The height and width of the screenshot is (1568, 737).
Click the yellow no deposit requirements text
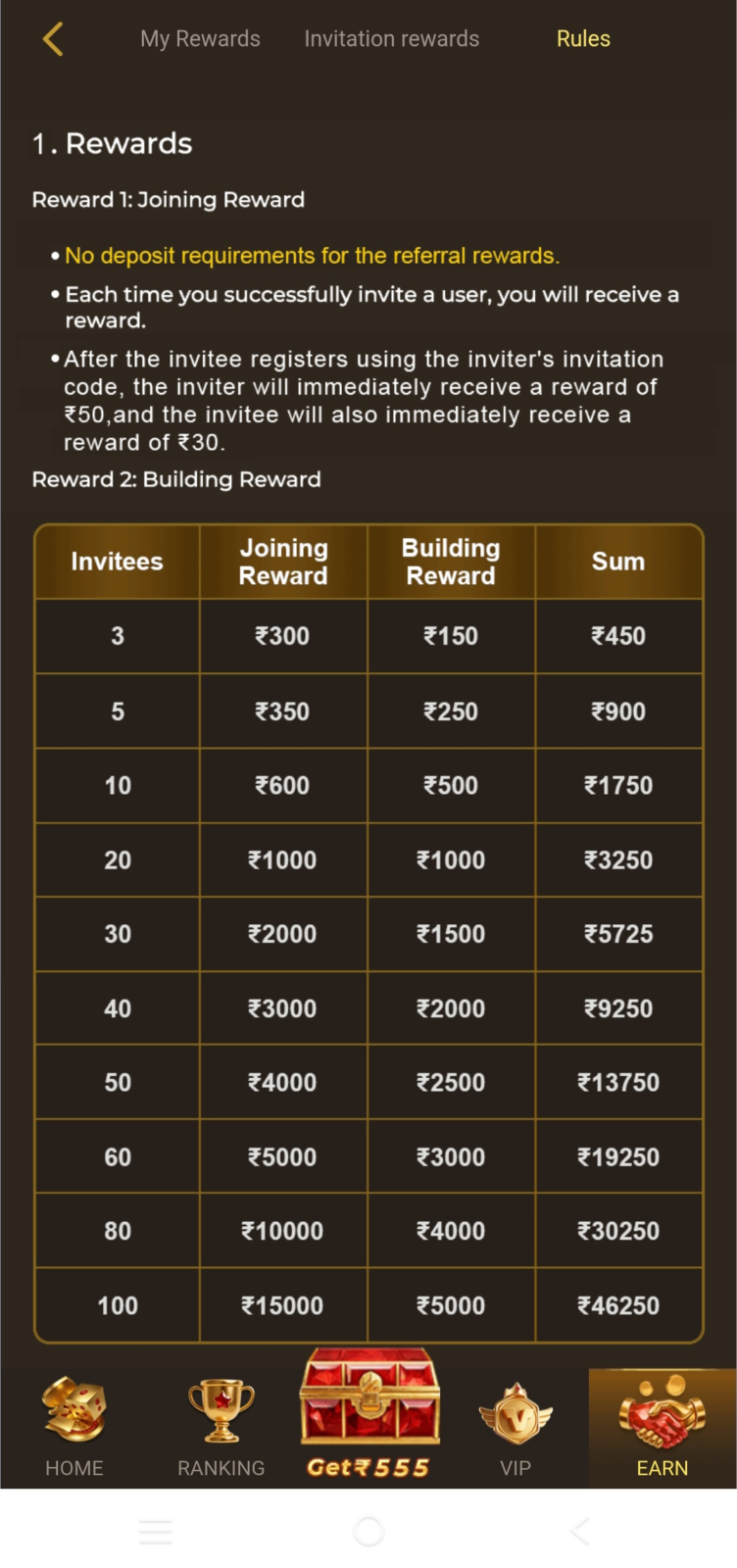[312, 256]
